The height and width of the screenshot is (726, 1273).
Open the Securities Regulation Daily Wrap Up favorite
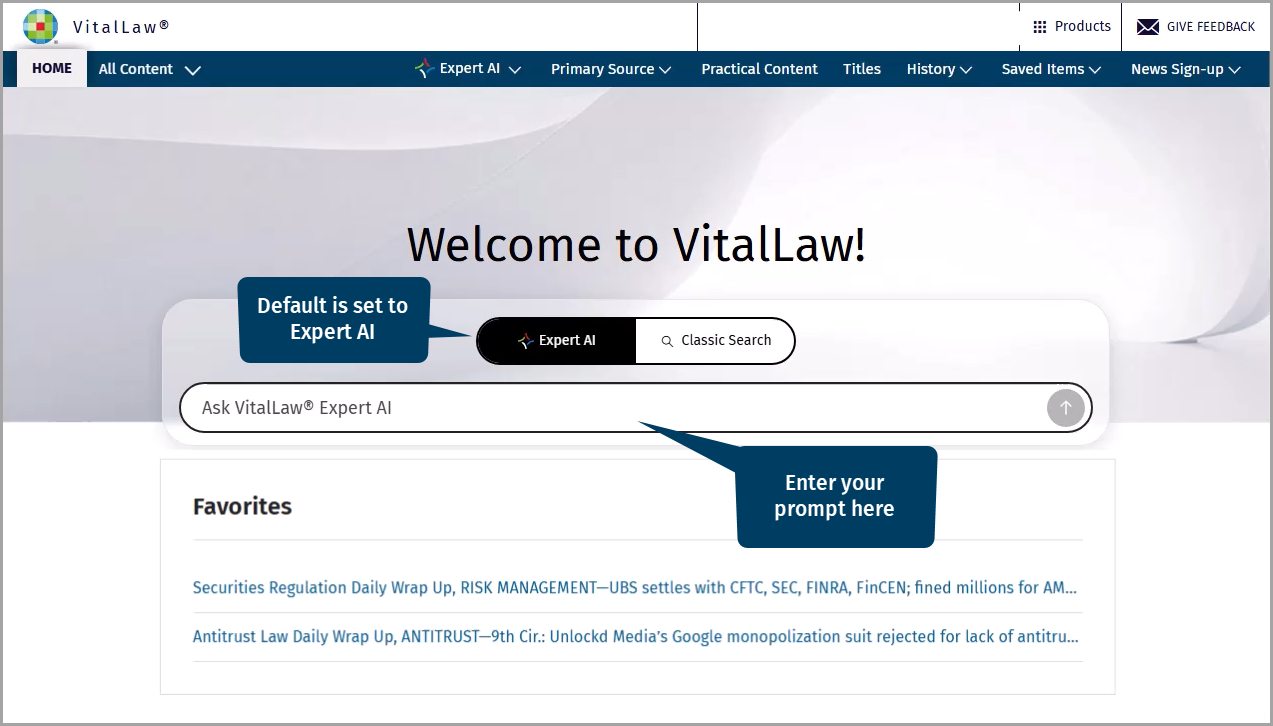pyautogui.click(x=635, y=588)
